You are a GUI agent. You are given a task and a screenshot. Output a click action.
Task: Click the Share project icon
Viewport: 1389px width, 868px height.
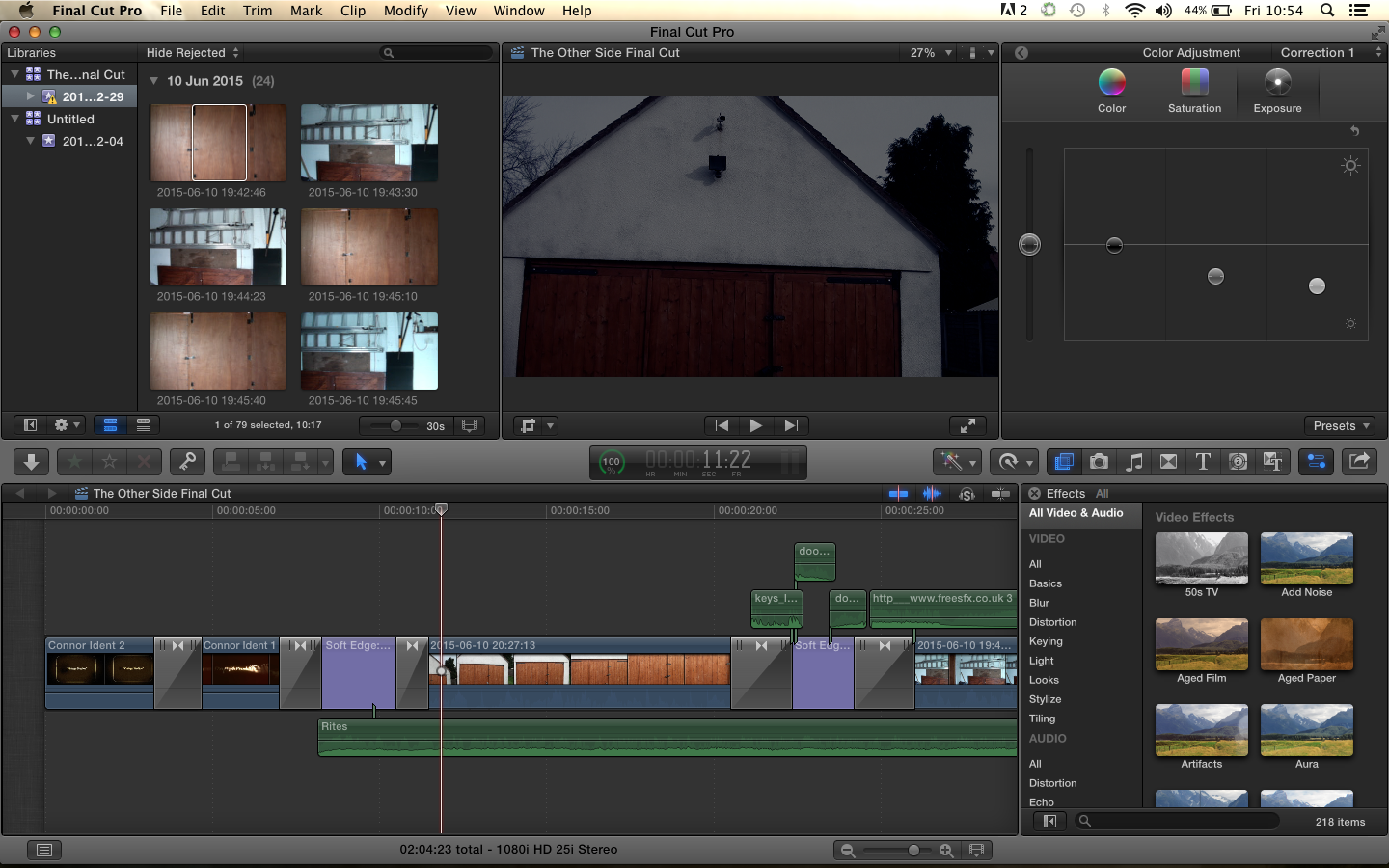pyautogui.click(x=1360, y=462)
